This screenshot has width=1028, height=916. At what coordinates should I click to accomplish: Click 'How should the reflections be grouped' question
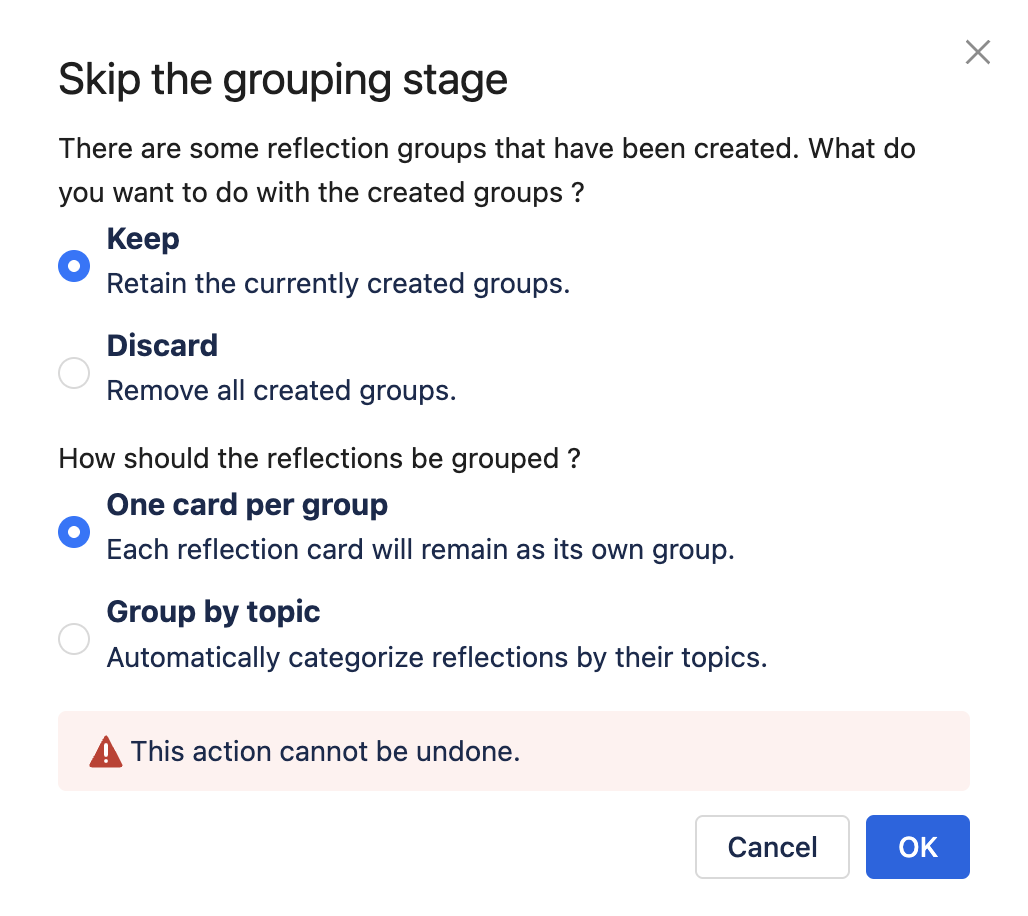tap(320, 459)
